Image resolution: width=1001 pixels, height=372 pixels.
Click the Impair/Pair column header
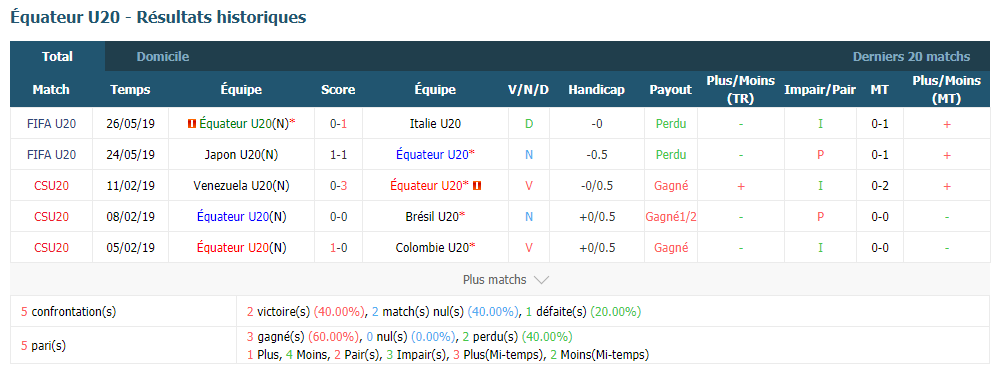click(x=820, y=89)
